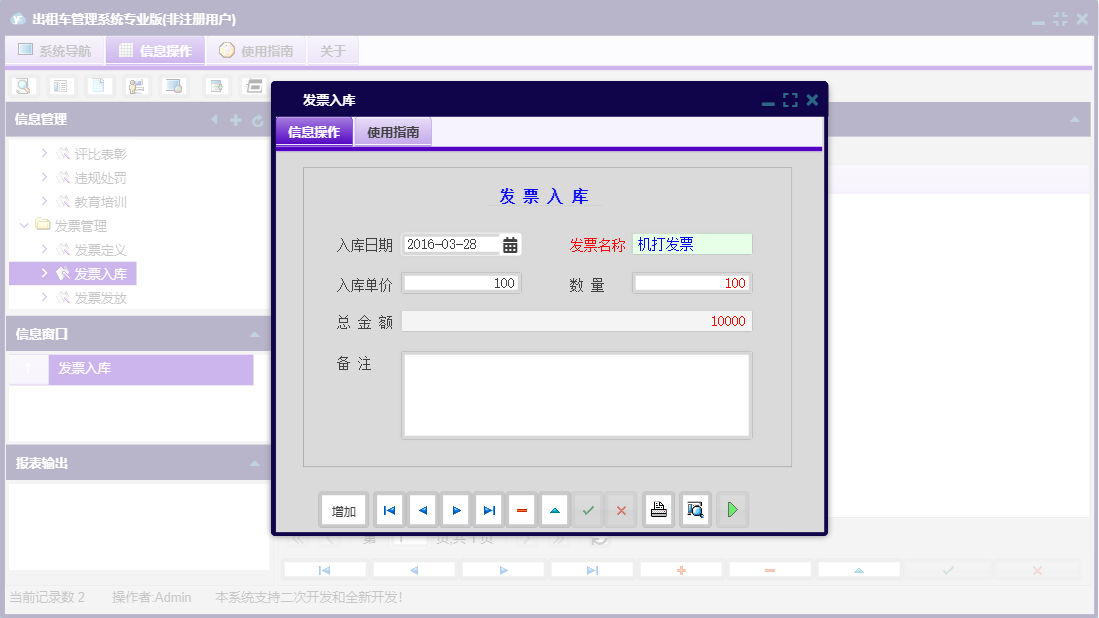This screenshot has height=618, width=1099.
Task: Select the document search icon on top toolbar
Action: [22, 86]
